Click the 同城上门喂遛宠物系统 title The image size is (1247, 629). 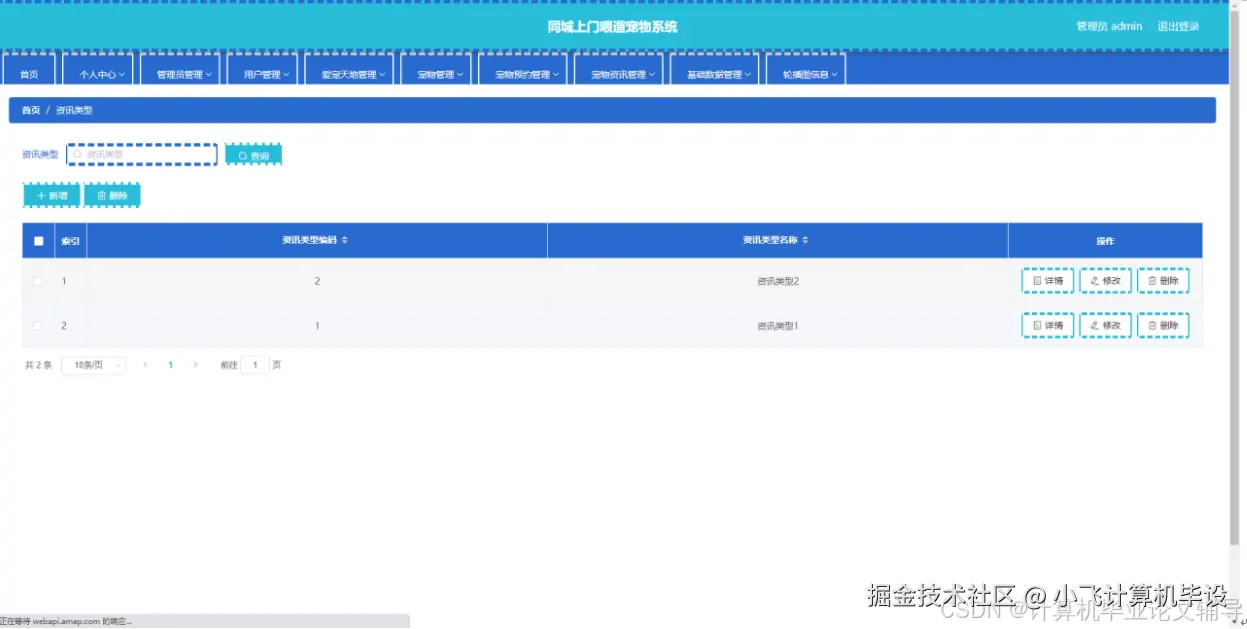(612, 27)
